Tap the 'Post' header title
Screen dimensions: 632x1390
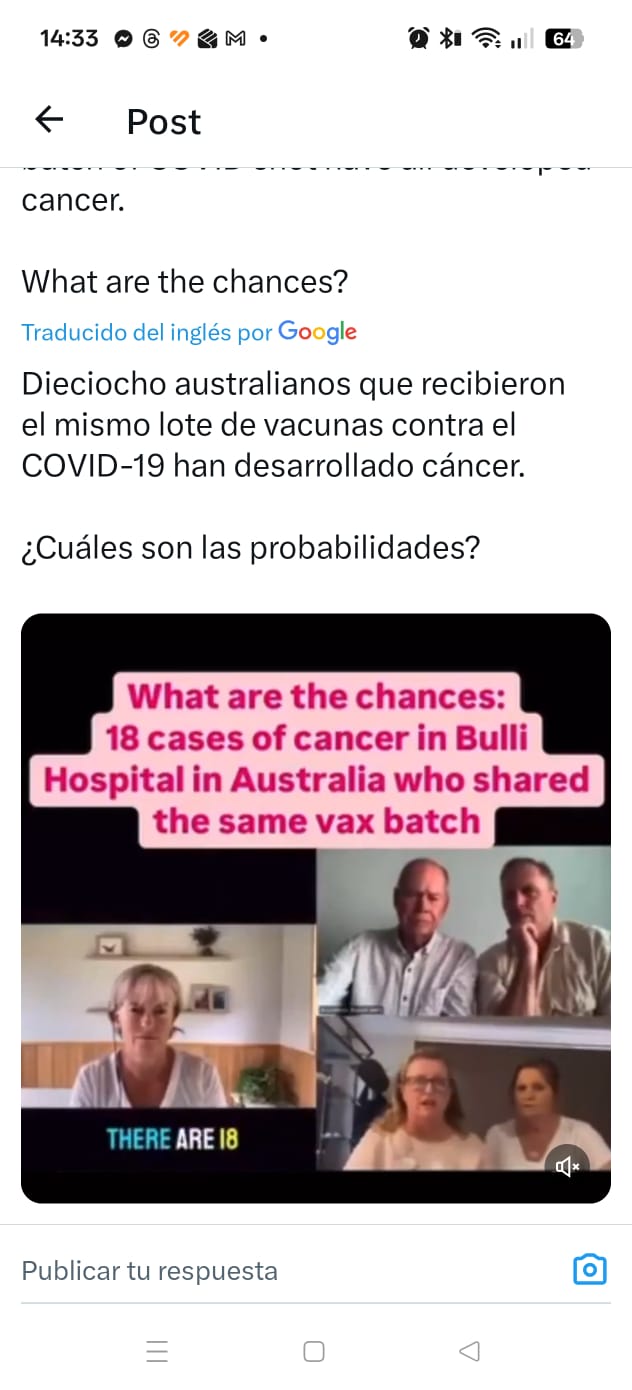[x=164, y=121]
